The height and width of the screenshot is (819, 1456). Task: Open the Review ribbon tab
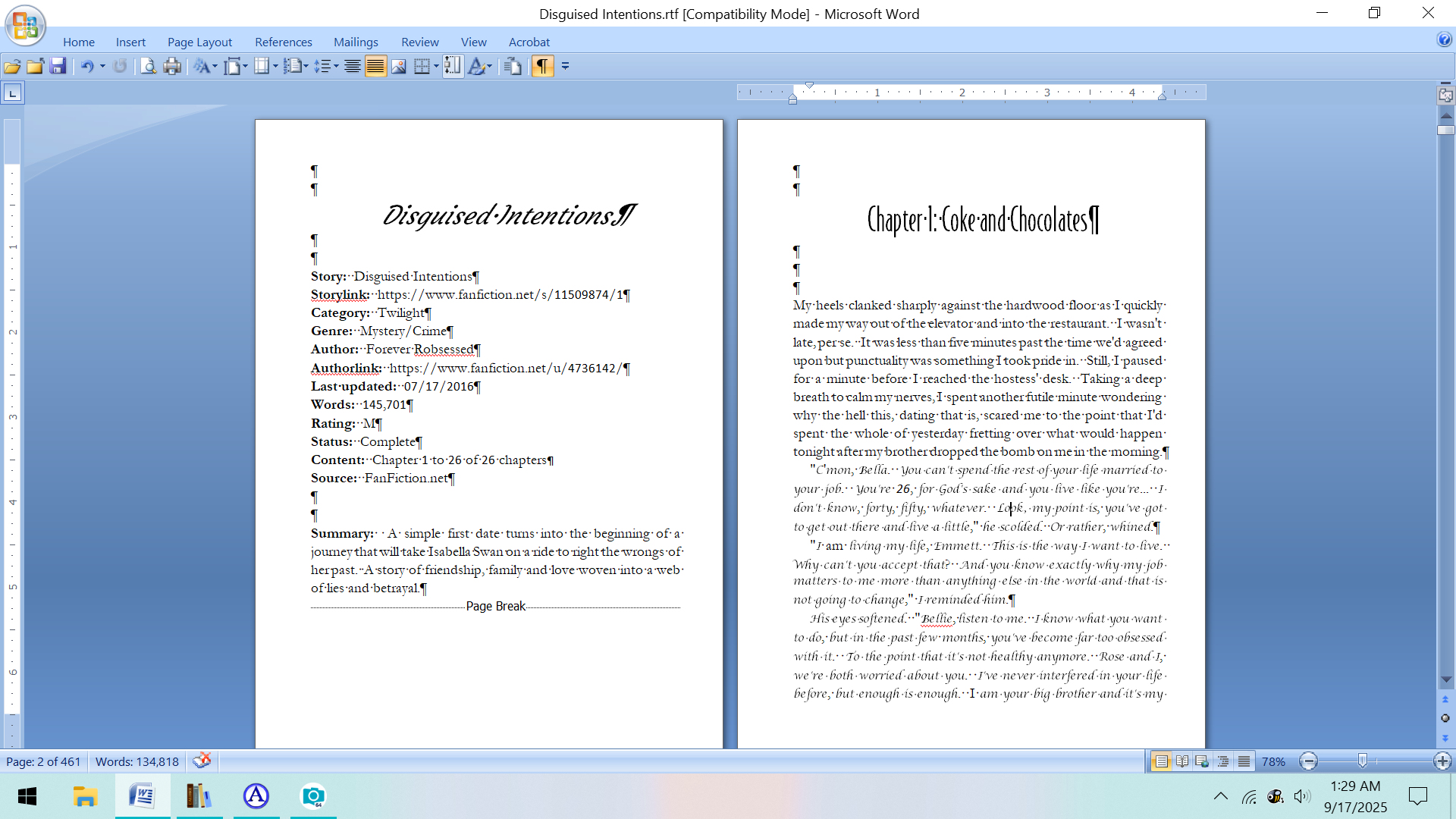[419, 42]
